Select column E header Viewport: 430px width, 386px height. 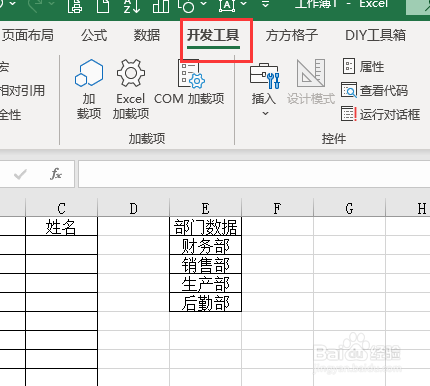coord(205,208)
